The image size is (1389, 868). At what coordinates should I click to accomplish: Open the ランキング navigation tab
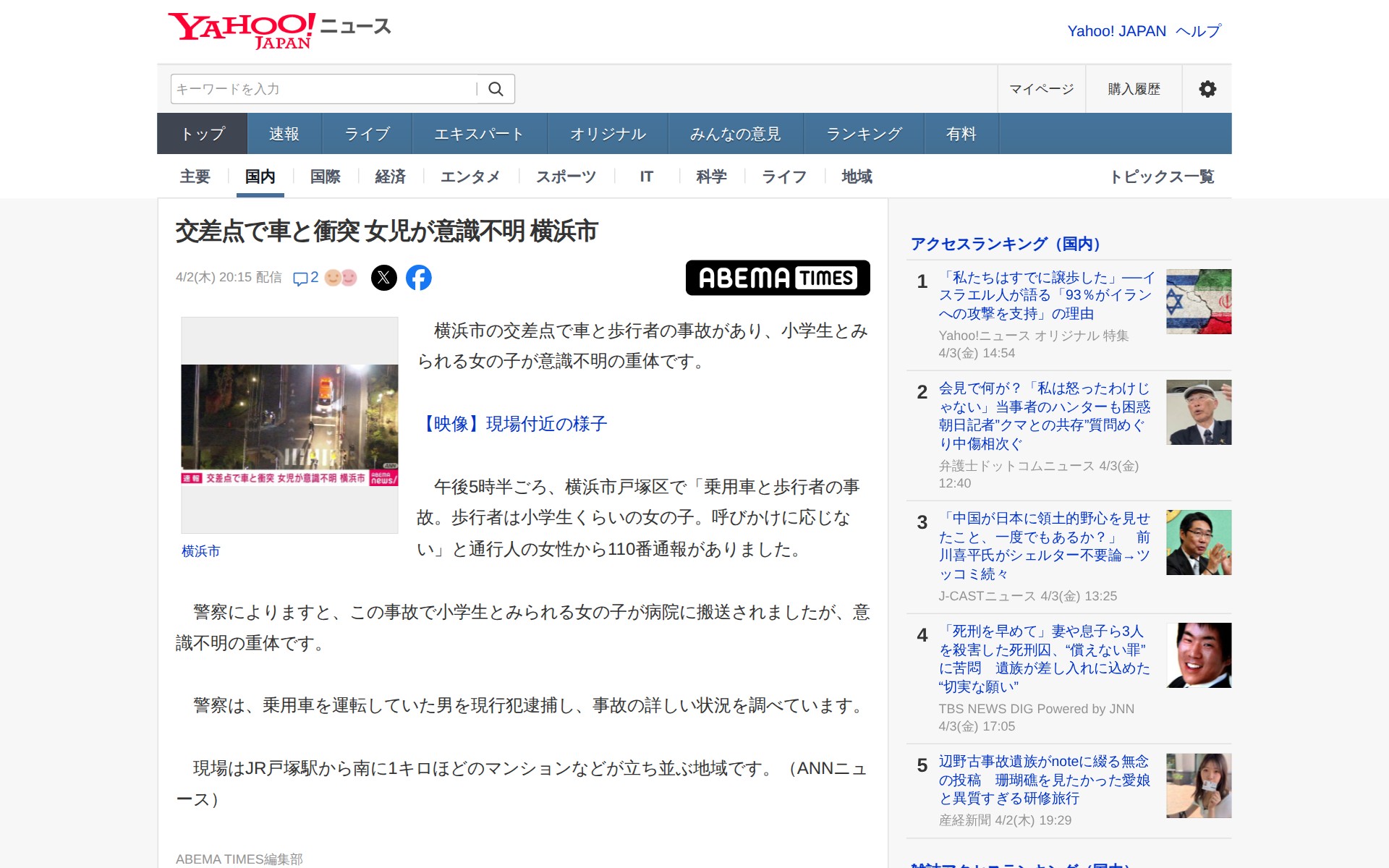pos(864,134)
